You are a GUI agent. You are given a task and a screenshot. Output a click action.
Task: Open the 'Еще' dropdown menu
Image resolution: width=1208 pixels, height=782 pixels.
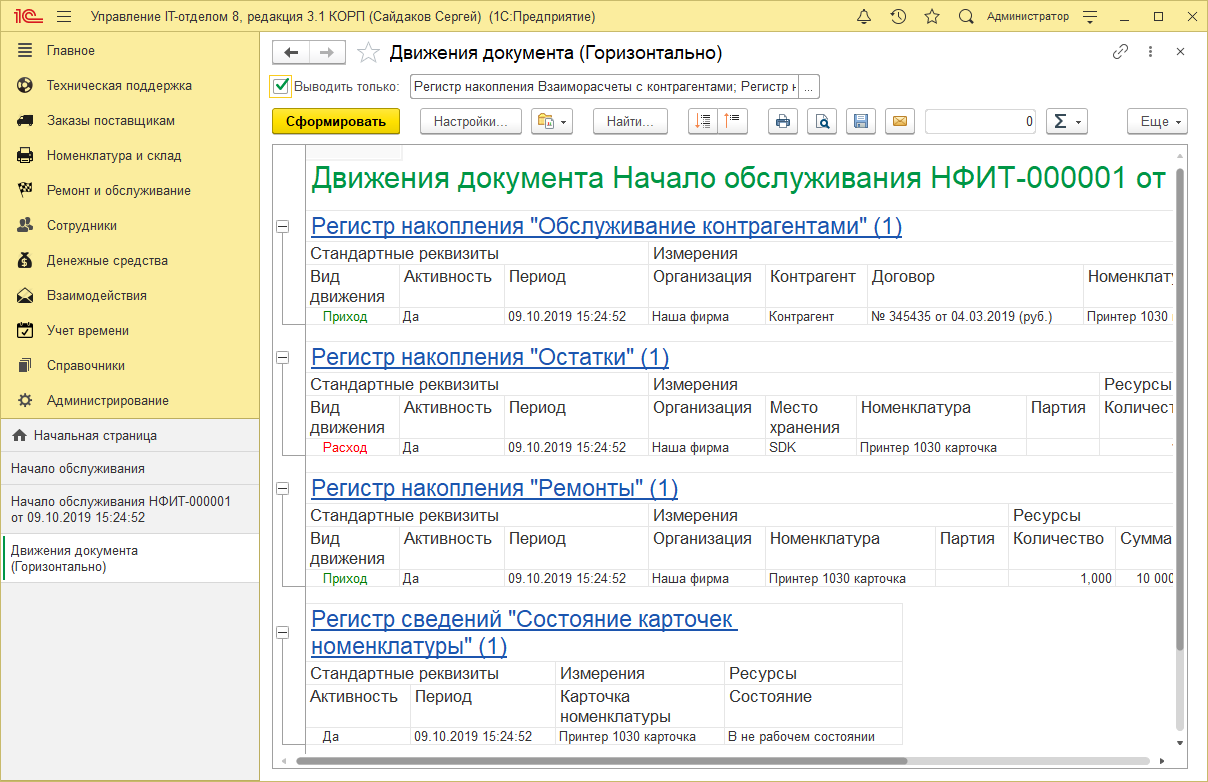[1156, 121]
